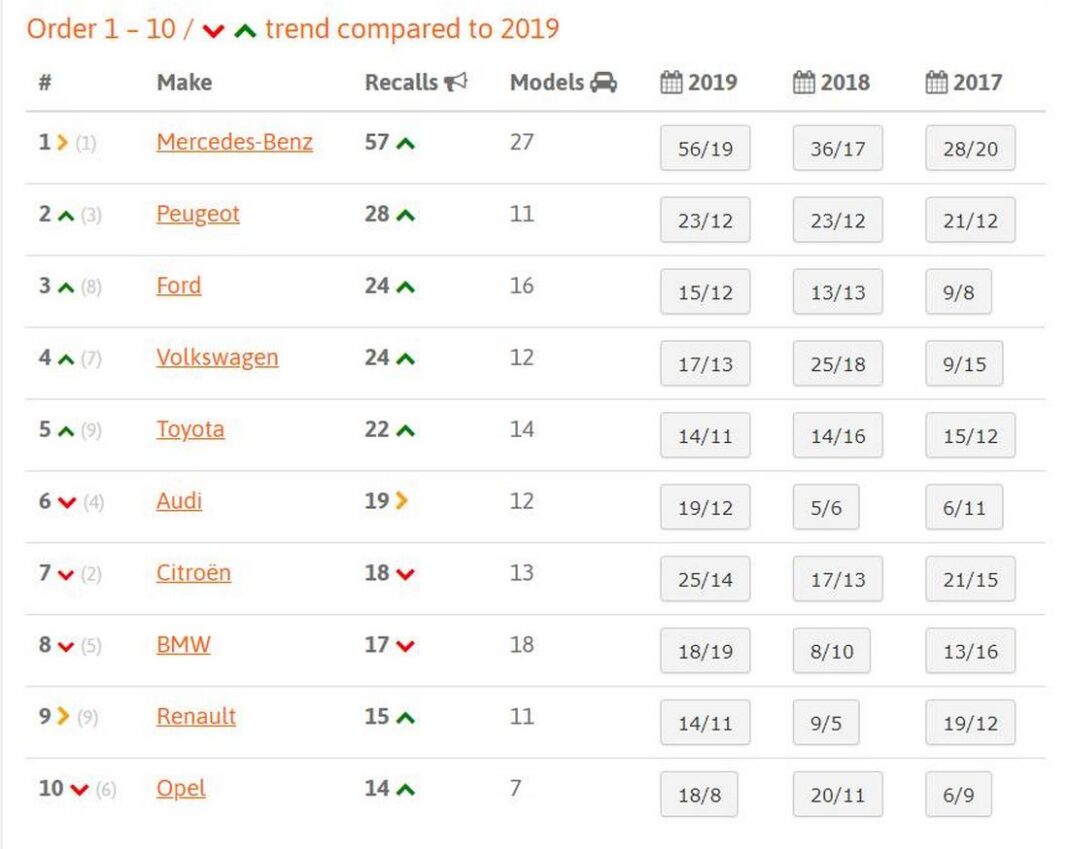1068x849 pixels.
Task: Click the car icon beside Models
Action: click(x=603, y=83)
